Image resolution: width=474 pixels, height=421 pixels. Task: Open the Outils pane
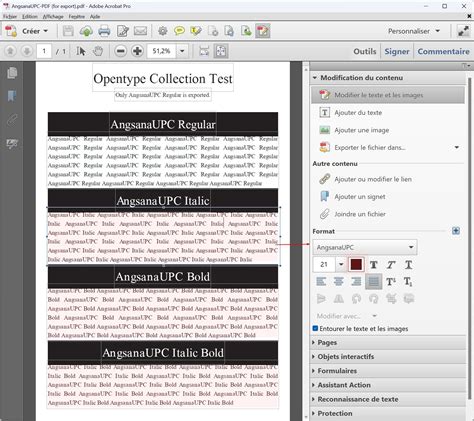365,51
